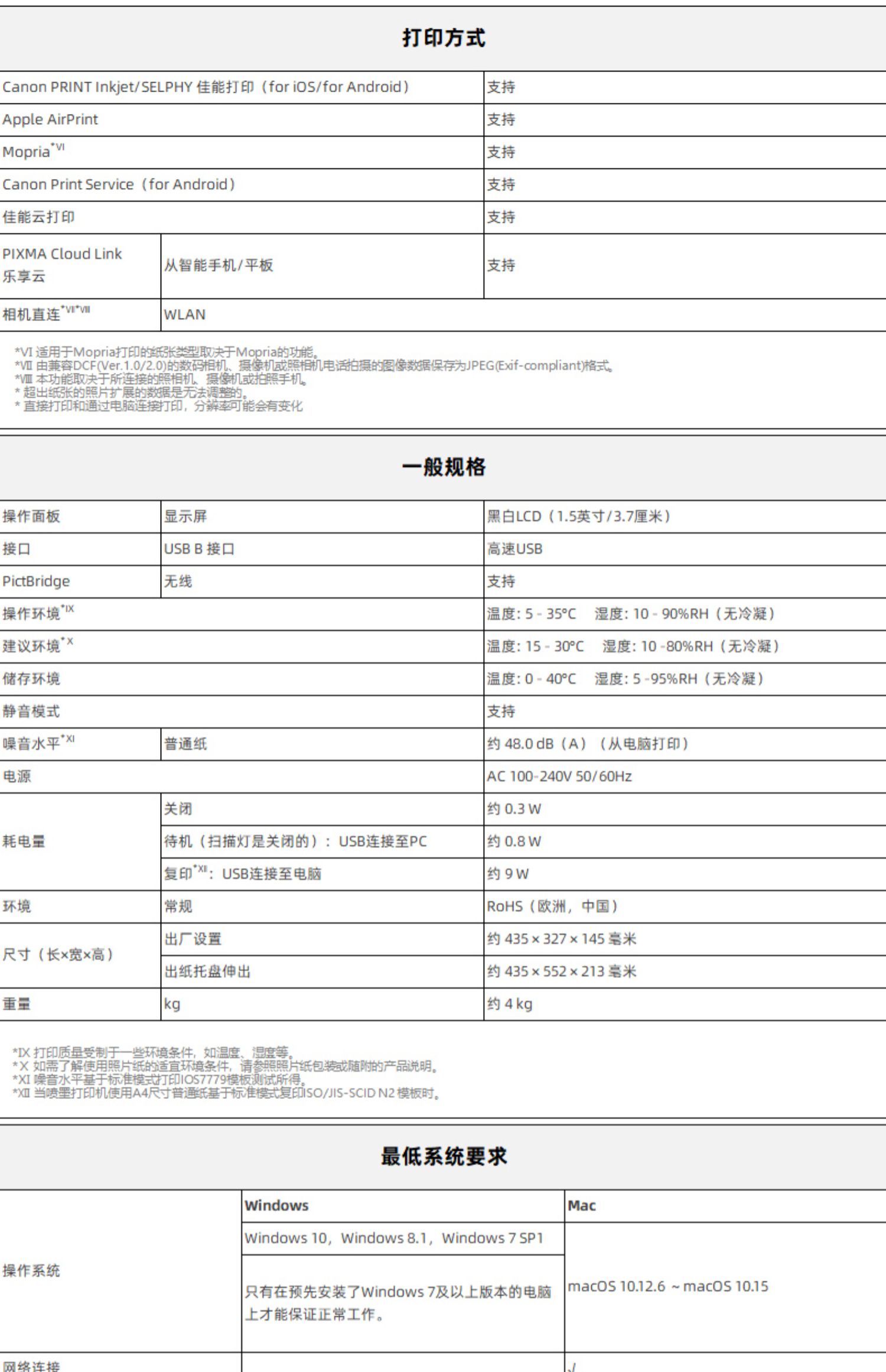Viewport: 886px width, 1372px height.
Task: Select the "出厂设置" cell
Action: coord(193,939)
